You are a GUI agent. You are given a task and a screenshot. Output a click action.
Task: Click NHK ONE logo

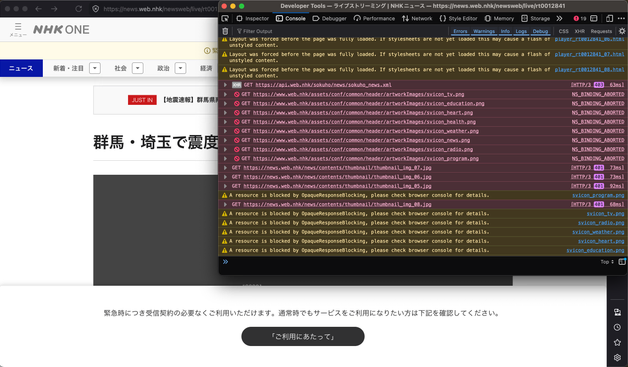click(61, 30)
